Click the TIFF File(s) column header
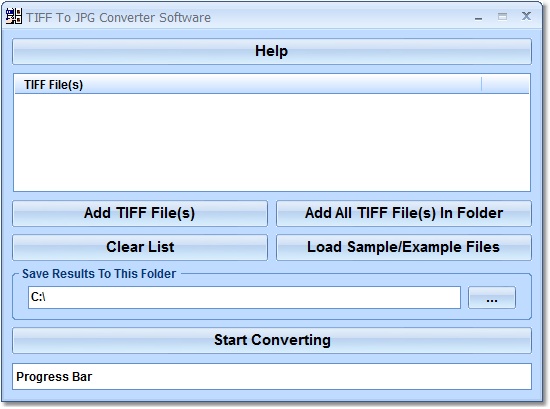The image size is (550, 409). (248, 85)
